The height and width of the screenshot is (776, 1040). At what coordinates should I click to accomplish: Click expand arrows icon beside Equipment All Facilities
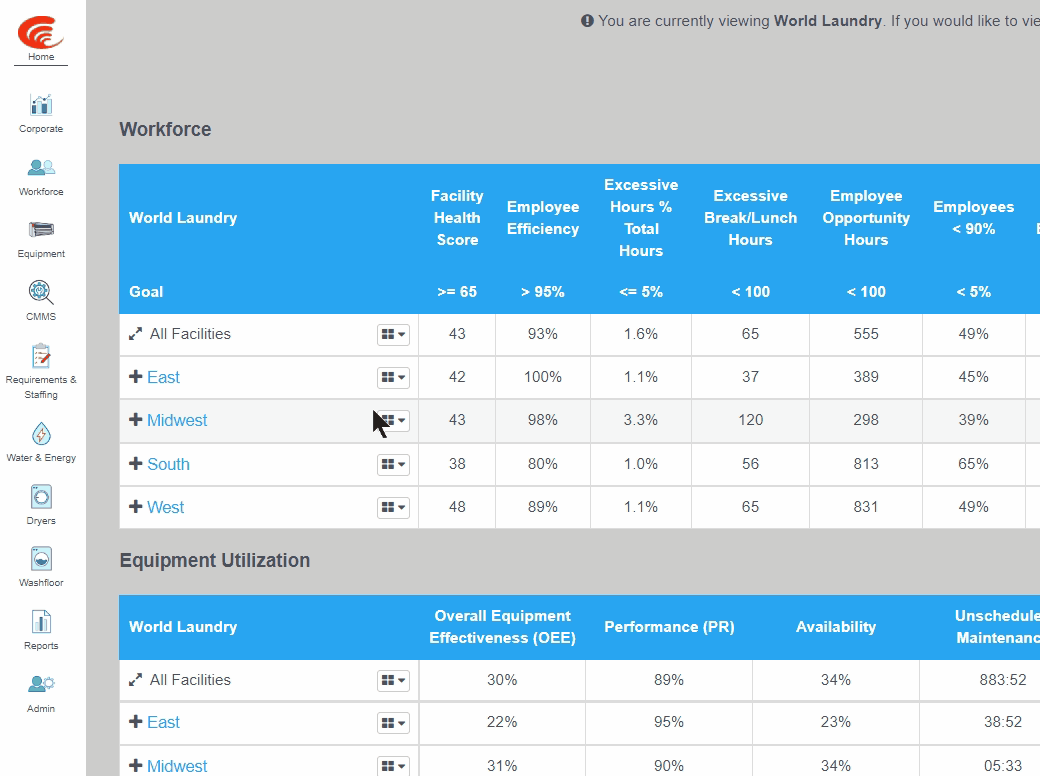[x=135, y=680]
